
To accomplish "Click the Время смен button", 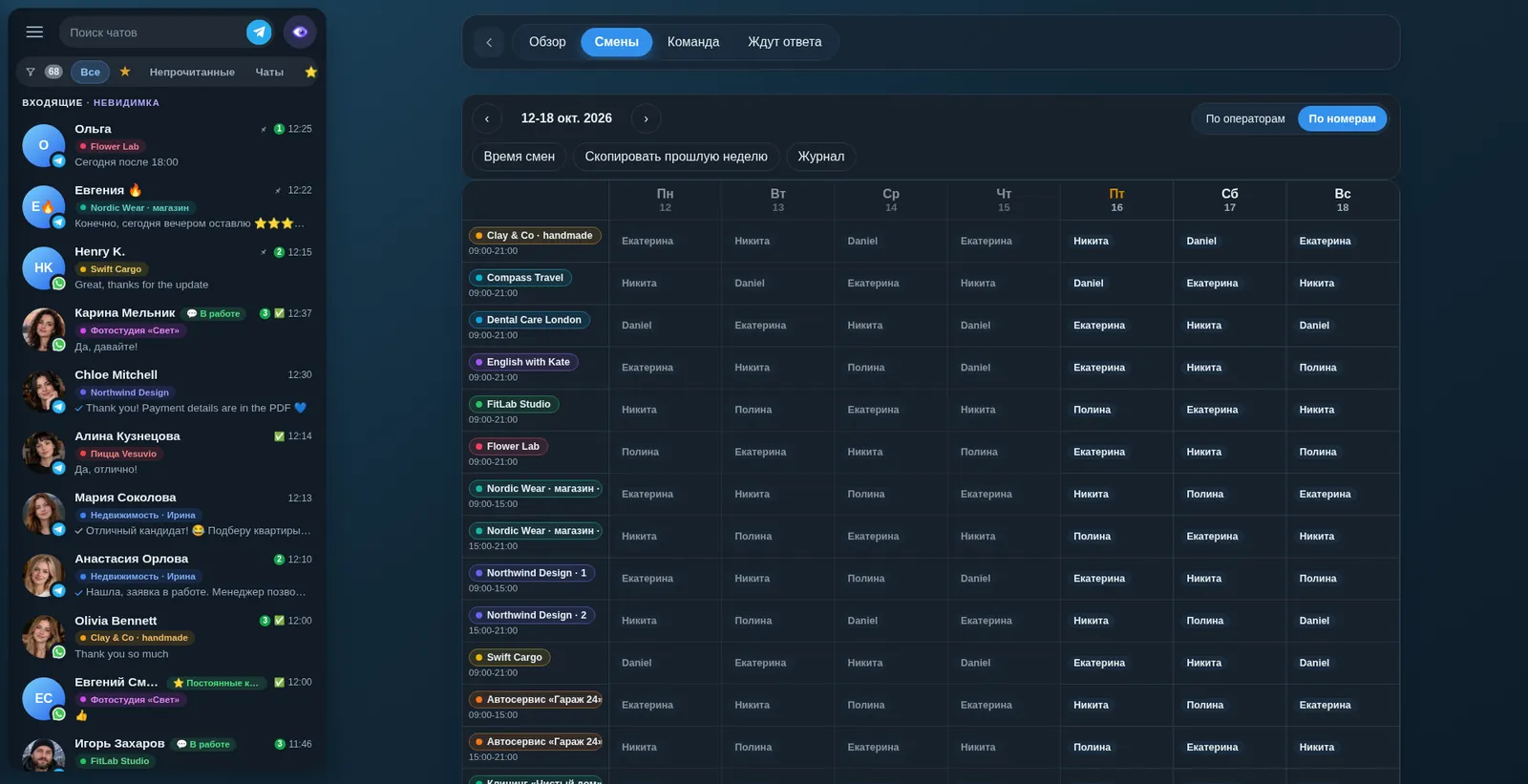I will (520, 157).
